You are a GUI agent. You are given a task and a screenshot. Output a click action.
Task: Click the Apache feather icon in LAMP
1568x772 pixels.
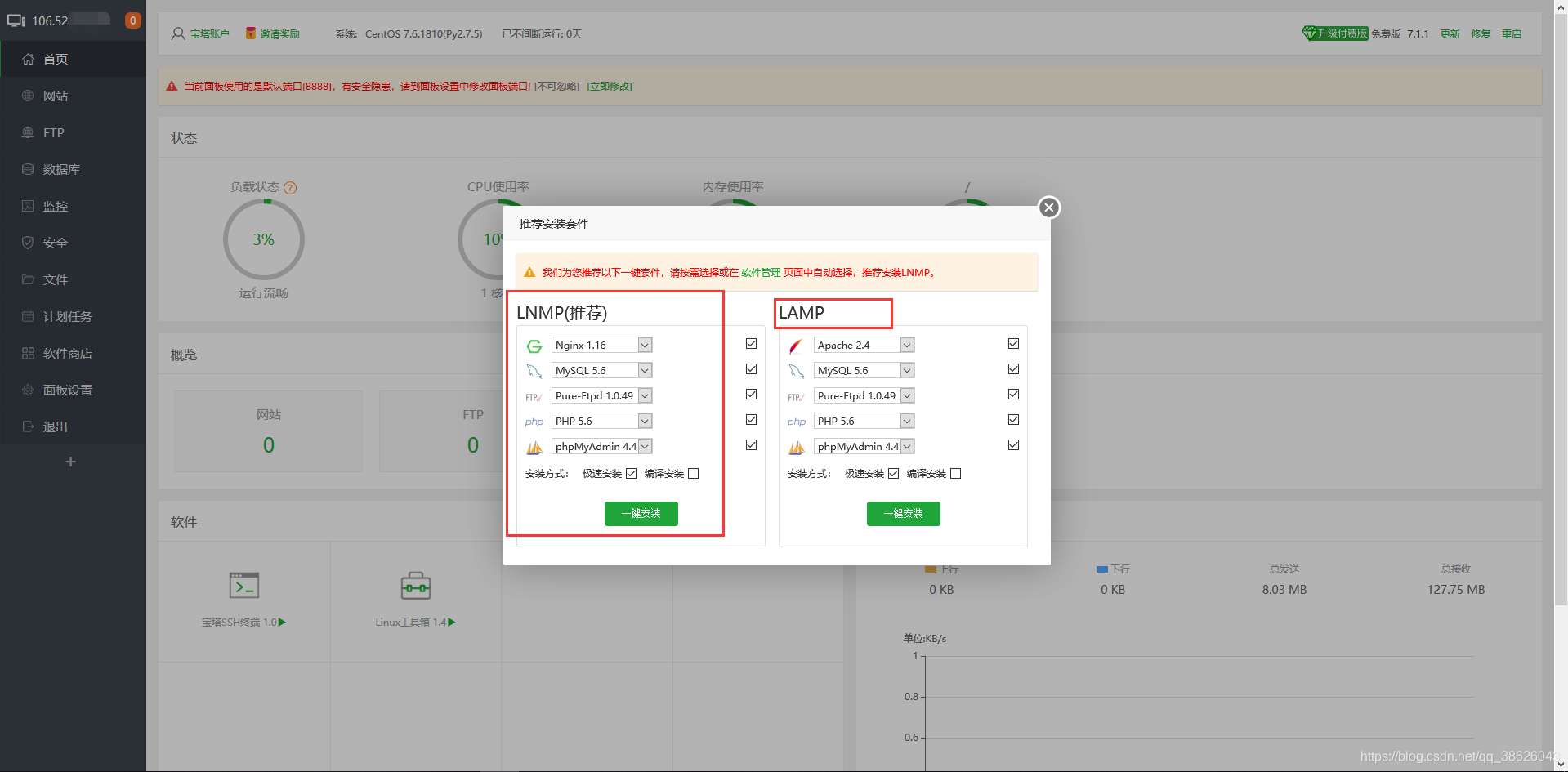[x=796, y=346]
